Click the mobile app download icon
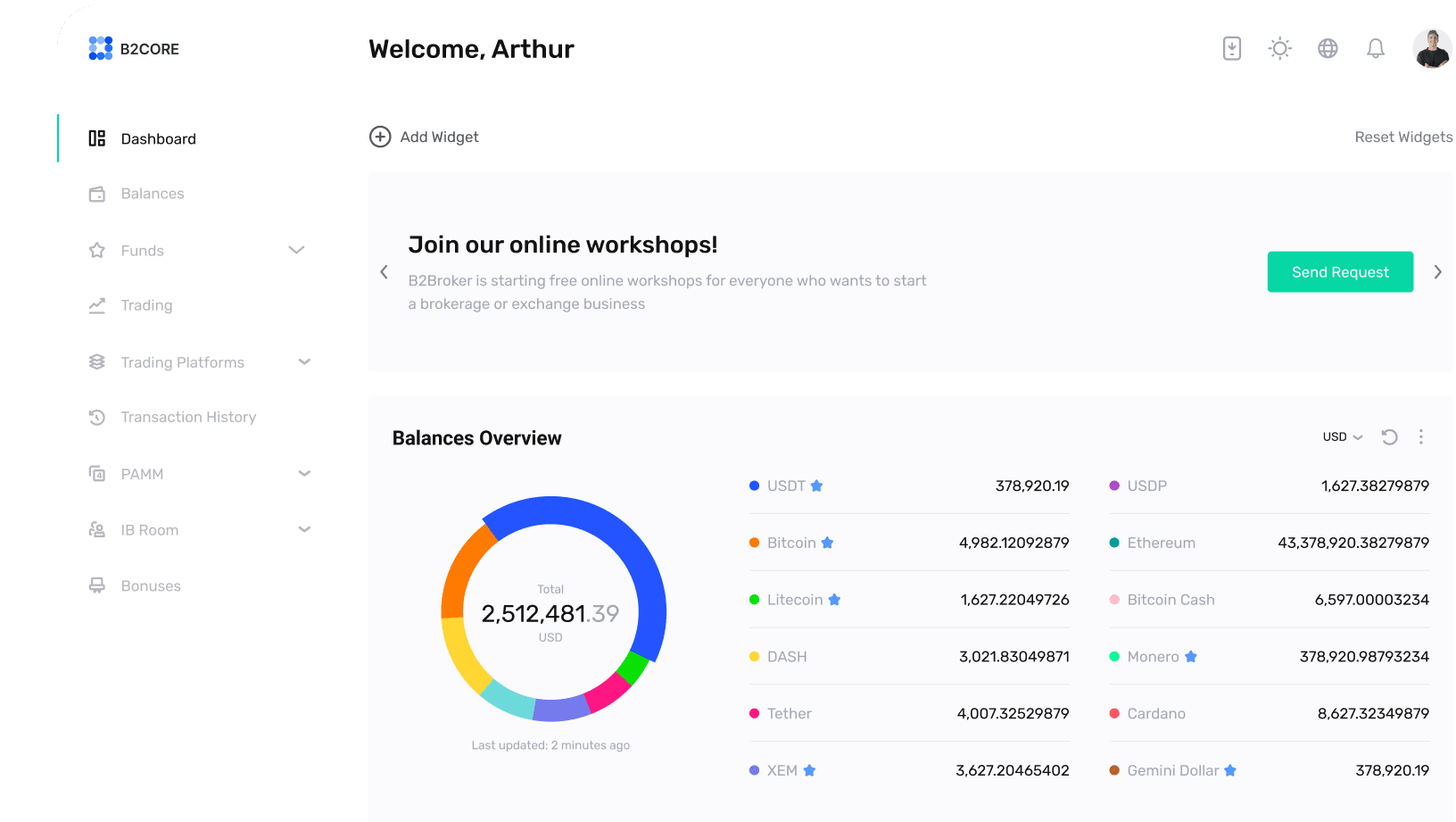This screenshot has height=822, width=1456. click(1231, 48)
